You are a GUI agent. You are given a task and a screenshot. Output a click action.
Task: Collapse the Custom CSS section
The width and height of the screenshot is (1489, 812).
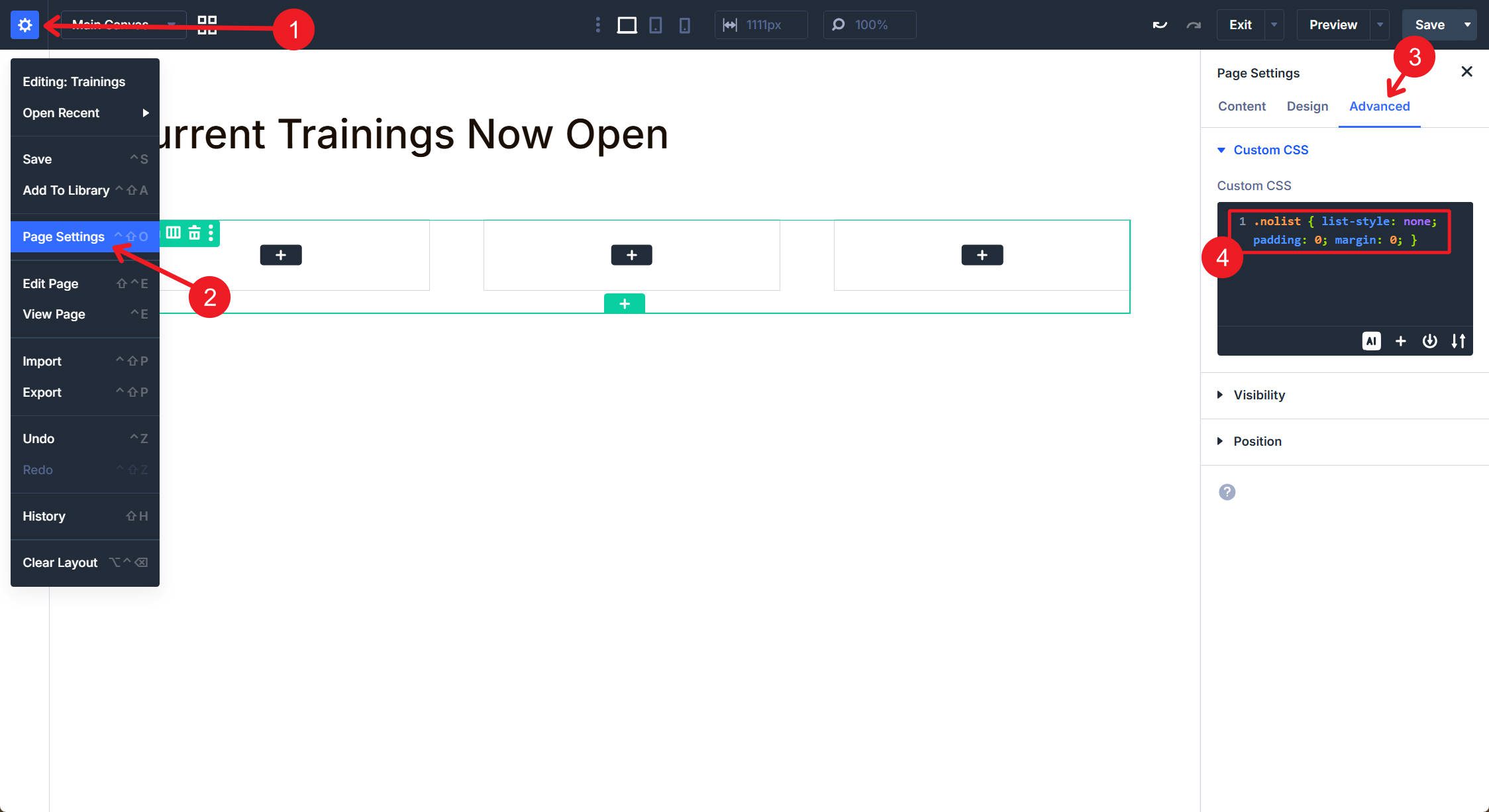[1221, 150]
